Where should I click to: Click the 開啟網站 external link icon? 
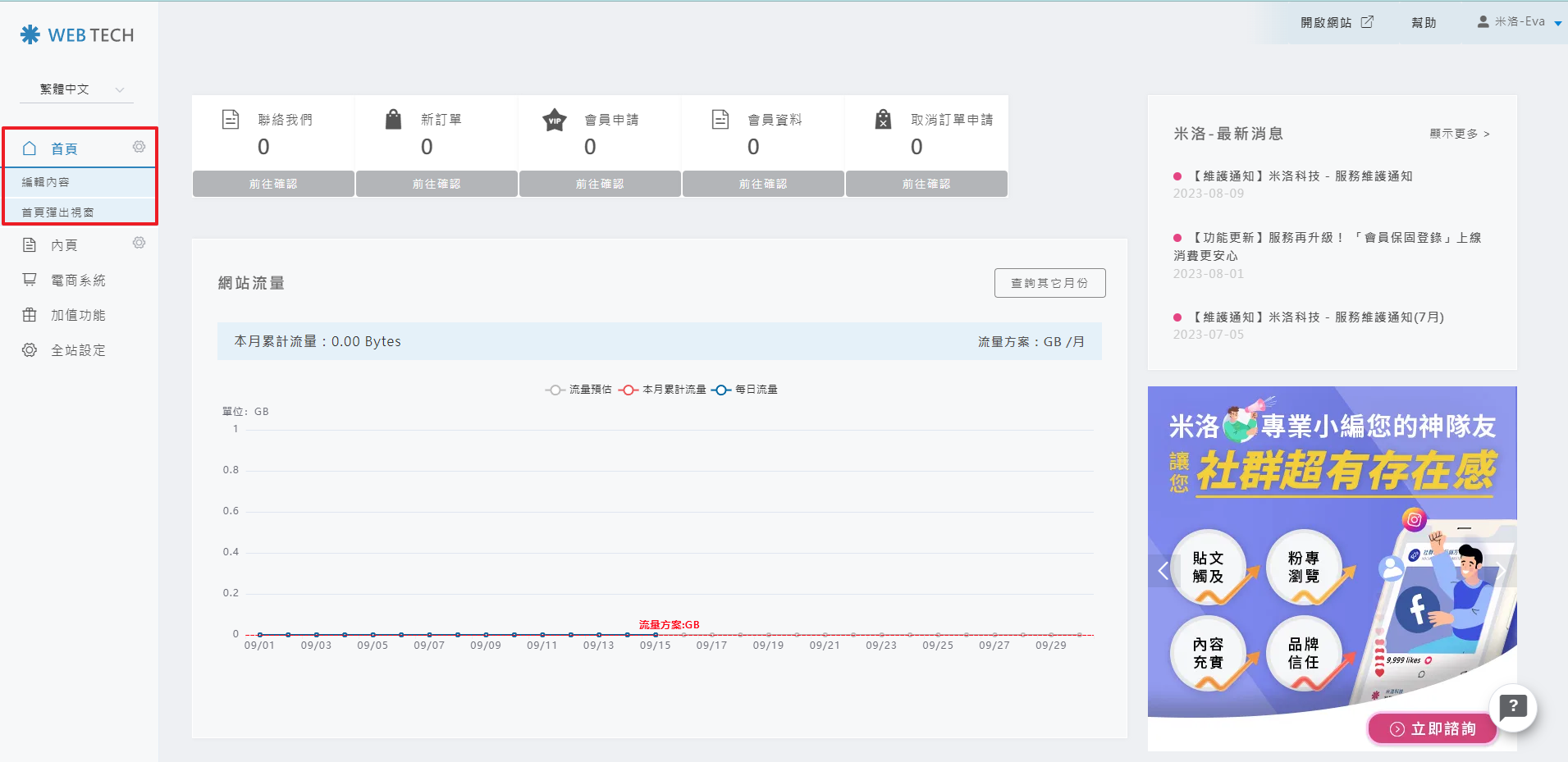1367,22
